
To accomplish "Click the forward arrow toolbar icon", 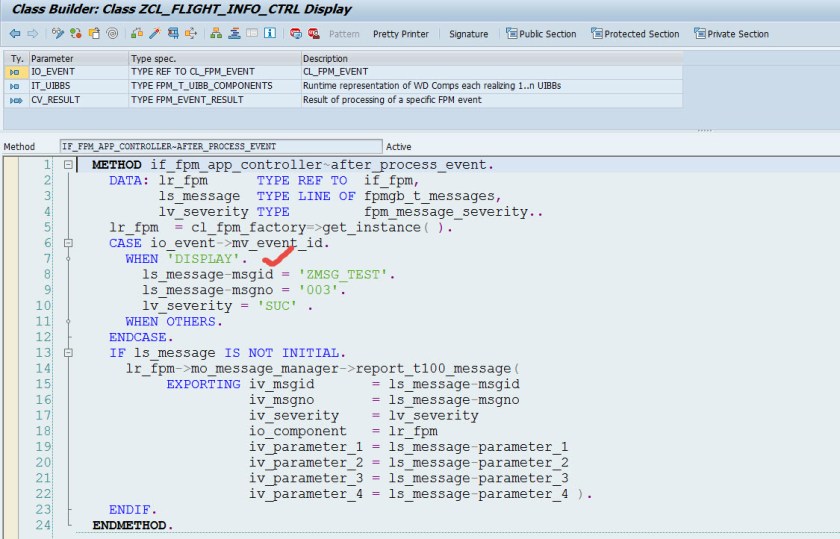I will pos(33,34).
